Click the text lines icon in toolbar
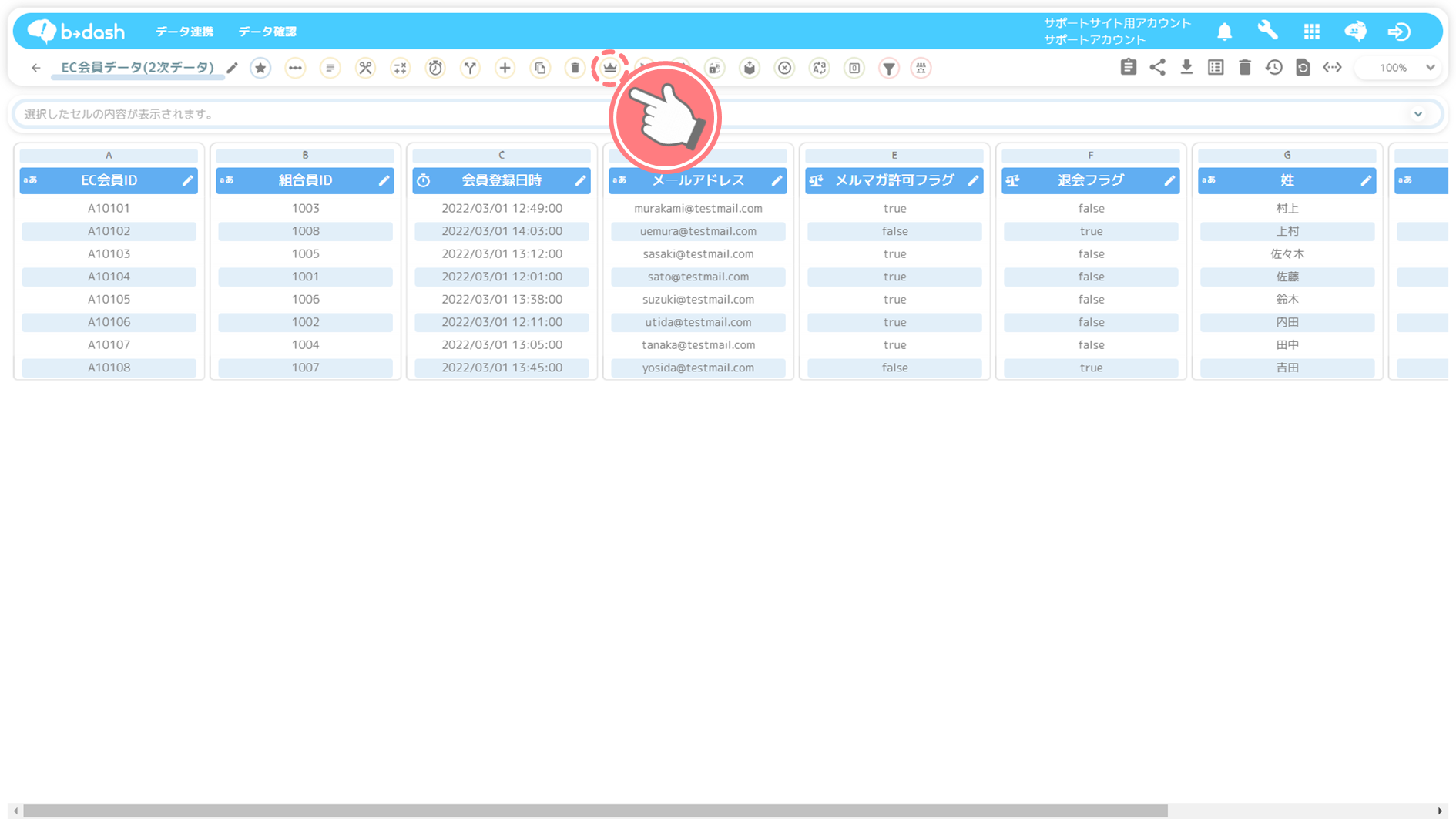The image size is (1456, 819). click(330, 68)
